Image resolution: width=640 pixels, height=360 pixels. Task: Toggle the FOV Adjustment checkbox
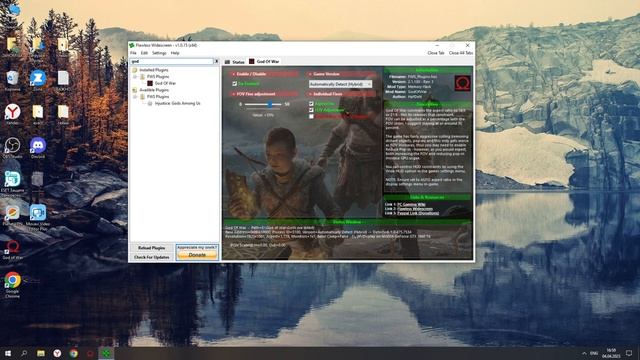[x=311, y=110]
